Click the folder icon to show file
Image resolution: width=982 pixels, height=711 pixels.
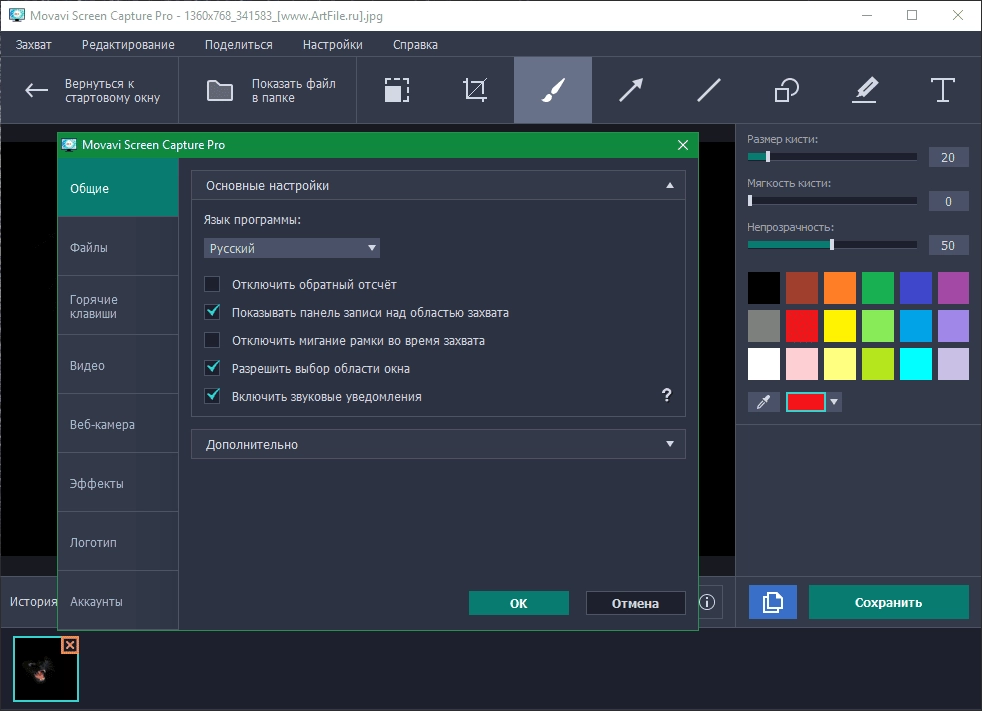click(x=220, y=91)
